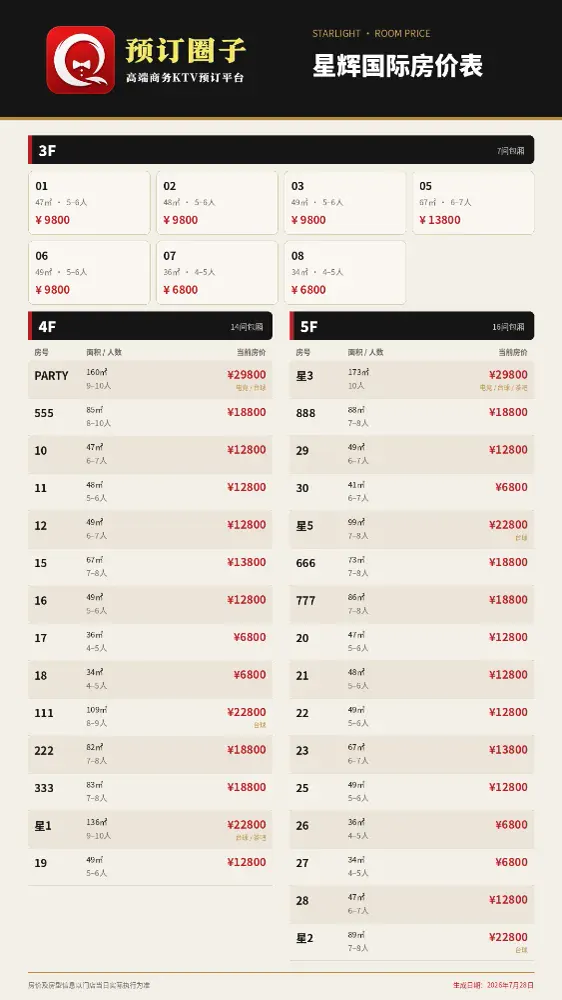Choose room 08 card on 3F
The height and width of the screenshot is (1000, 562).
click(345, 272)
